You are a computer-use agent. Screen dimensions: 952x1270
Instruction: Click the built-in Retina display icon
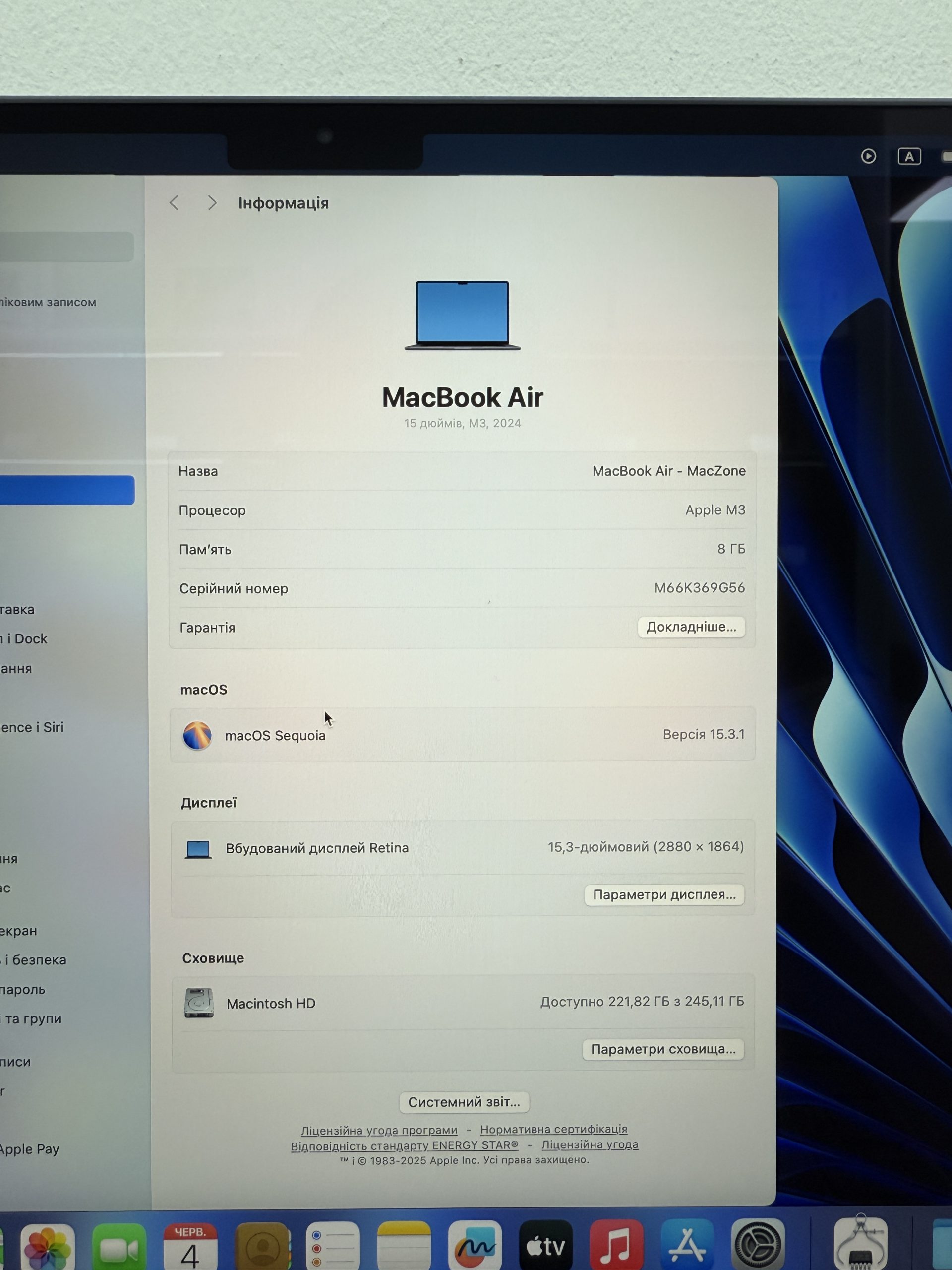(x=198, y=849)
